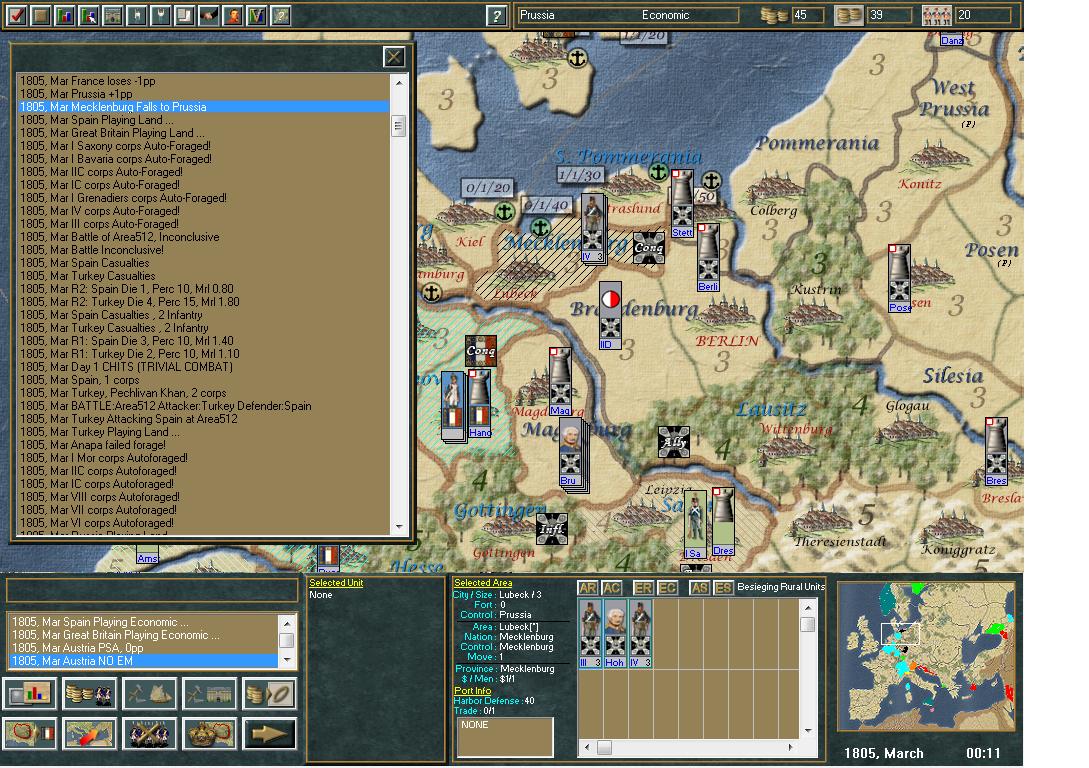Click the territory to French flag button
Viewport: 1089px width, 768px height.
coord(30,733)
